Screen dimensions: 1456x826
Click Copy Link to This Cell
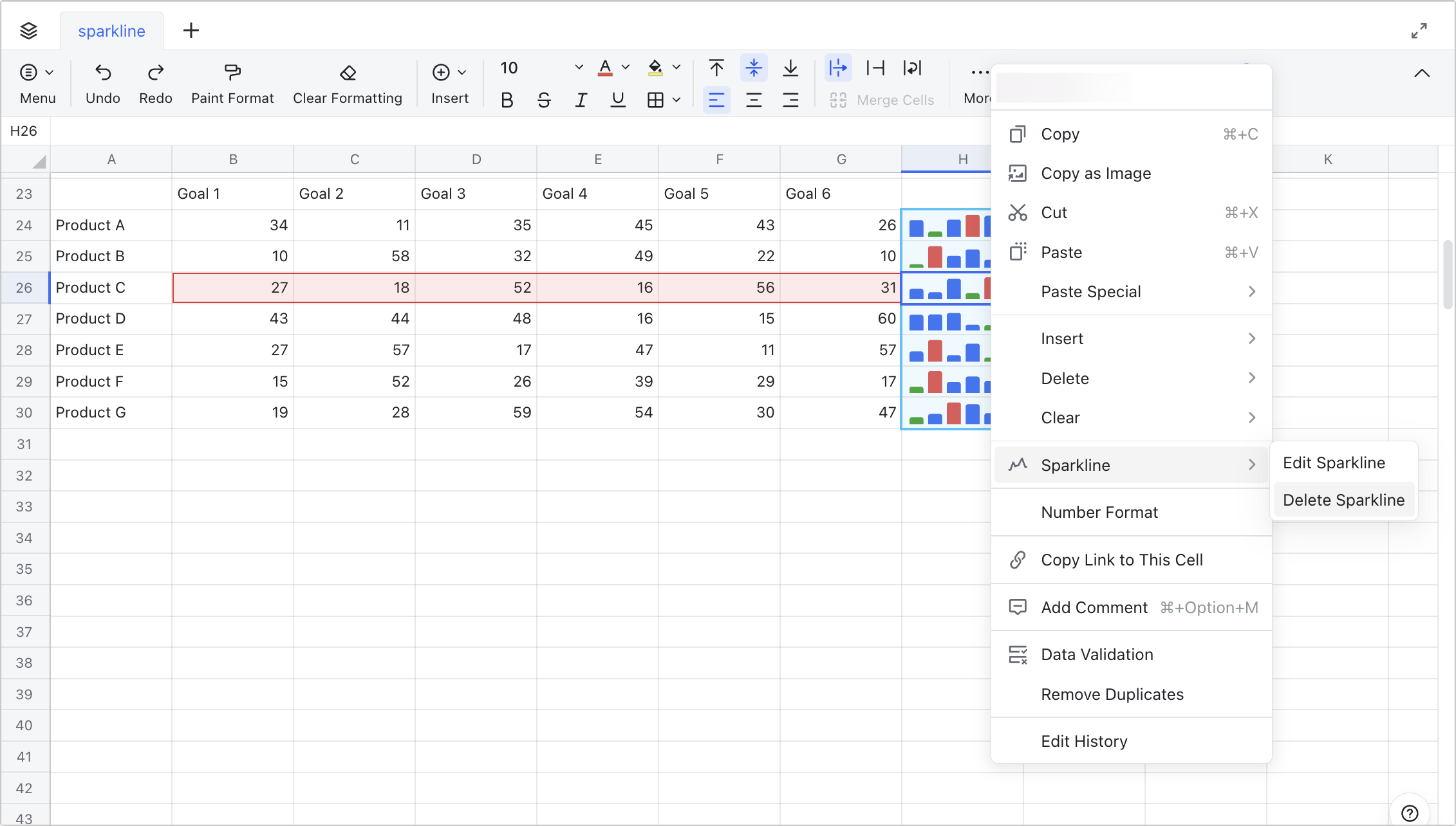[1122, 560]
